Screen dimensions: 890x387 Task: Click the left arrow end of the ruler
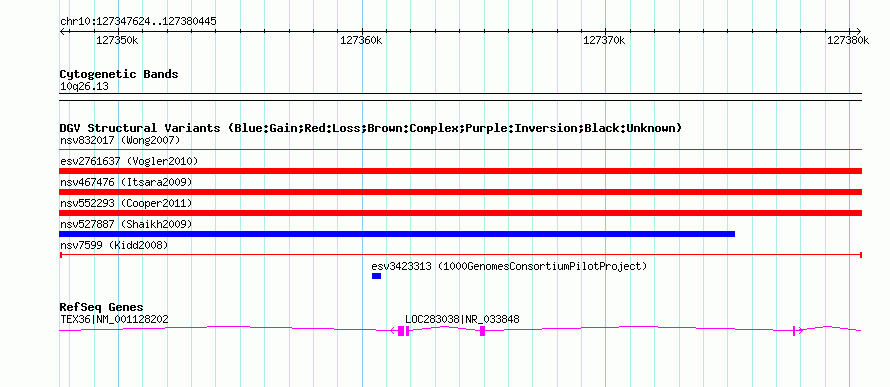tap(62, 31)
